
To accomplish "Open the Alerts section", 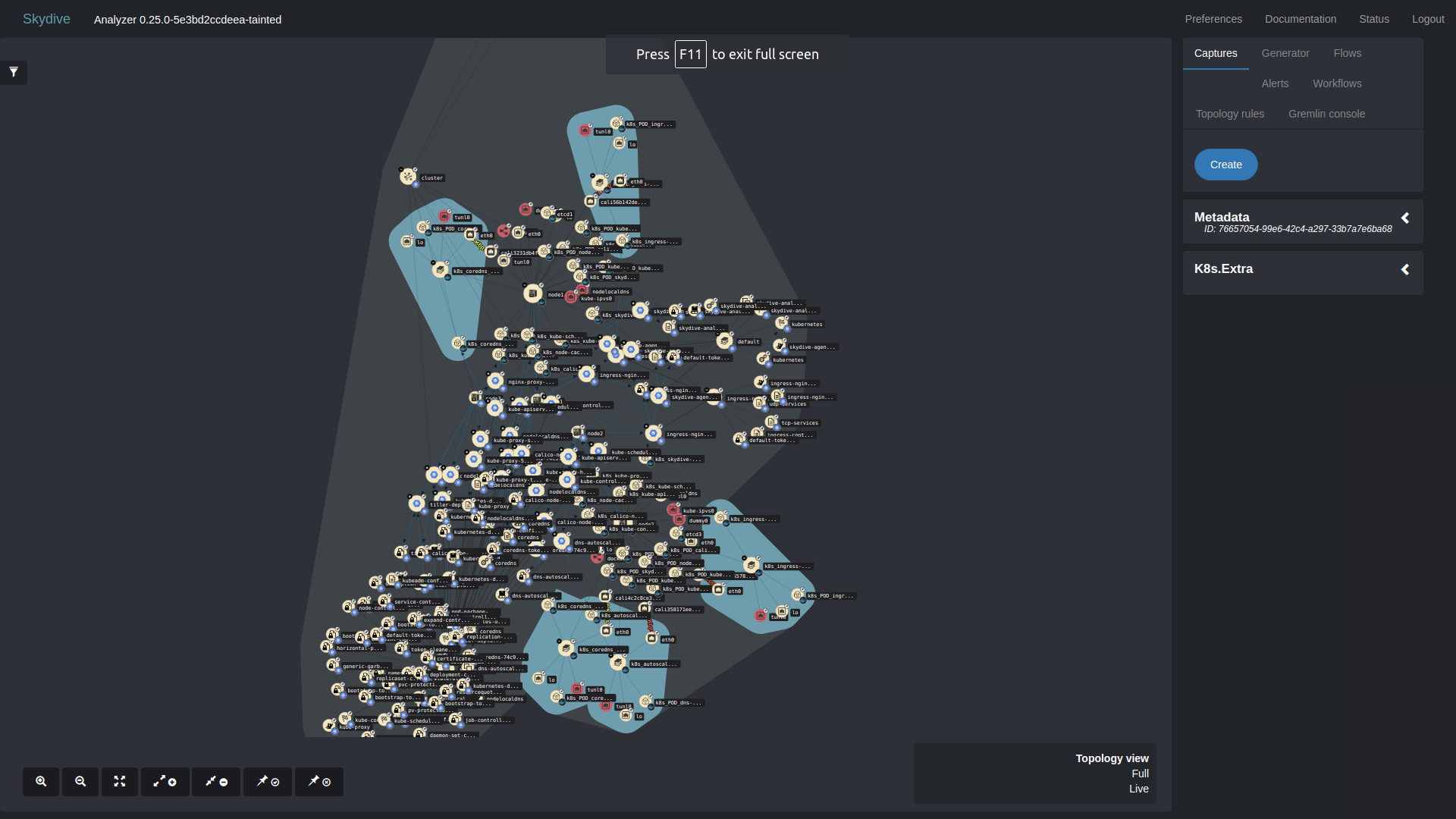I will click(1275, 83).
